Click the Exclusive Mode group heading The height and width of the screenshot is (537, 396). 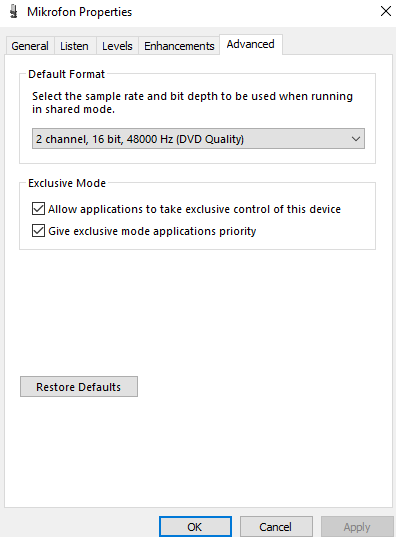click(x=67, y=183)
